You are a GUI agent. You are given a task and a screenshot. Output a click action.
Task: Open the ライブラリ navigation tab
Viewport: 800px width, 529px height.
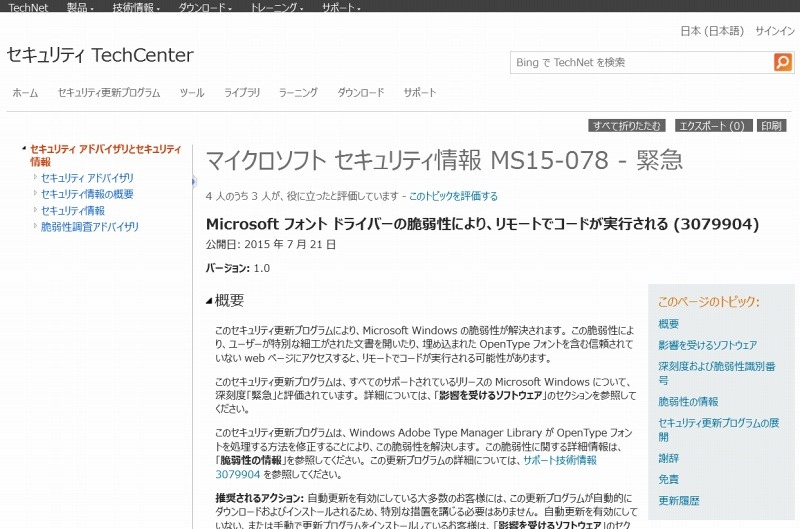242,93
